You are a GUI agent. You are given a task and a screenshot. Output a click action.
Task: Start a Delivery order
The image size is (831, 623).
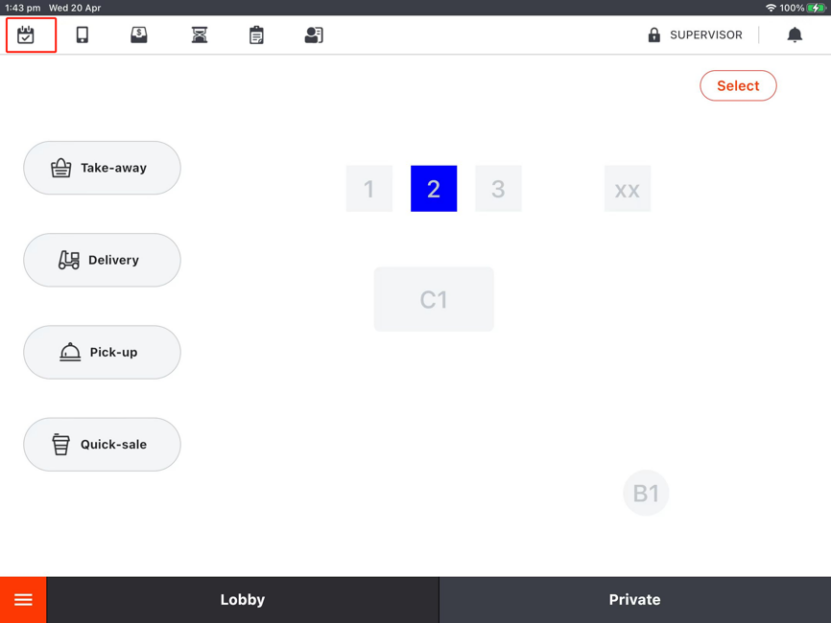click(102, 260)
